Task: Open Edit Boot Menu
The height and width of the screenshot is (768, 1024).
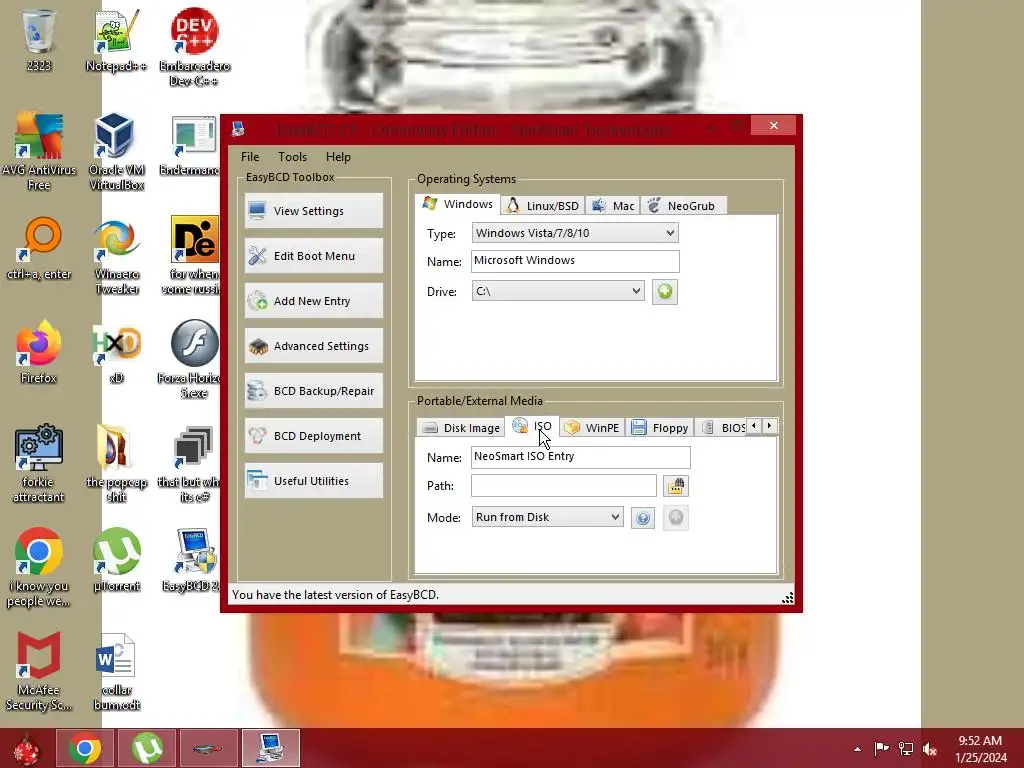Action: 313,256
